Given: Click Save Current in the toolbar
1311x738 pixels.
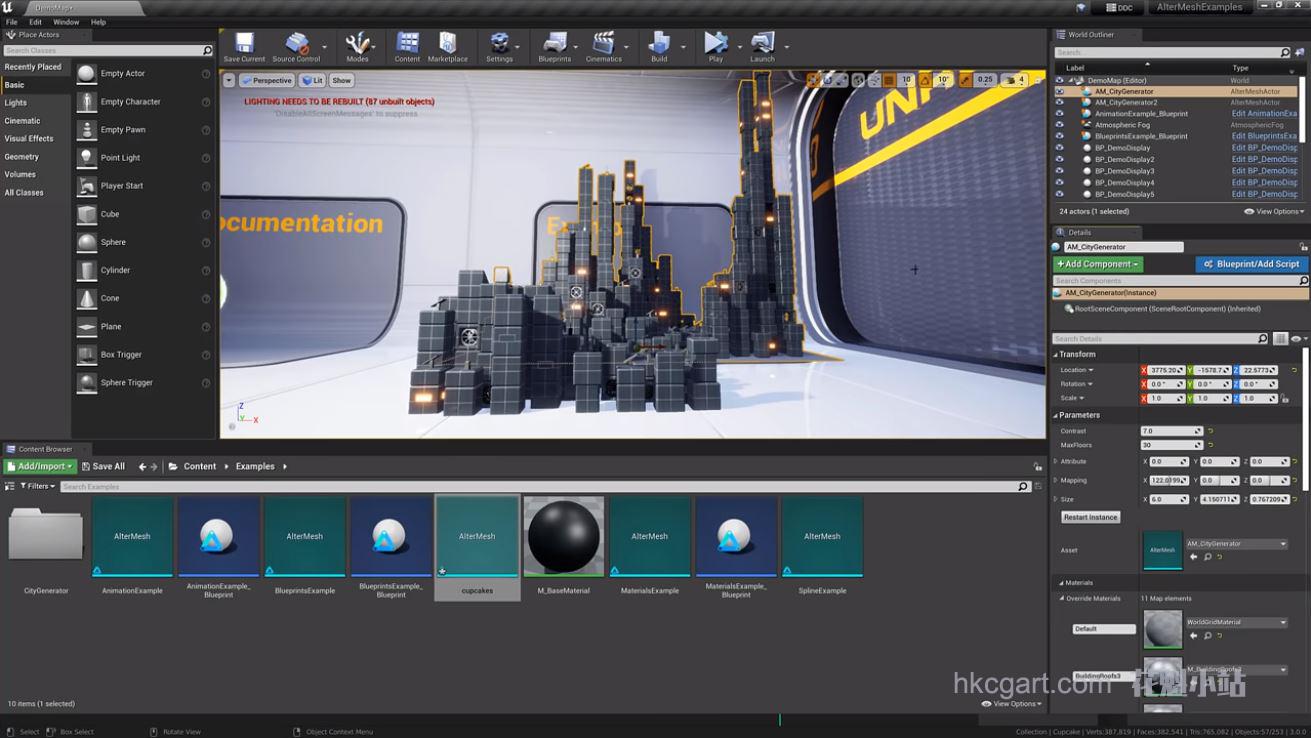Looking at the screenshot, I should coord(244,46).
